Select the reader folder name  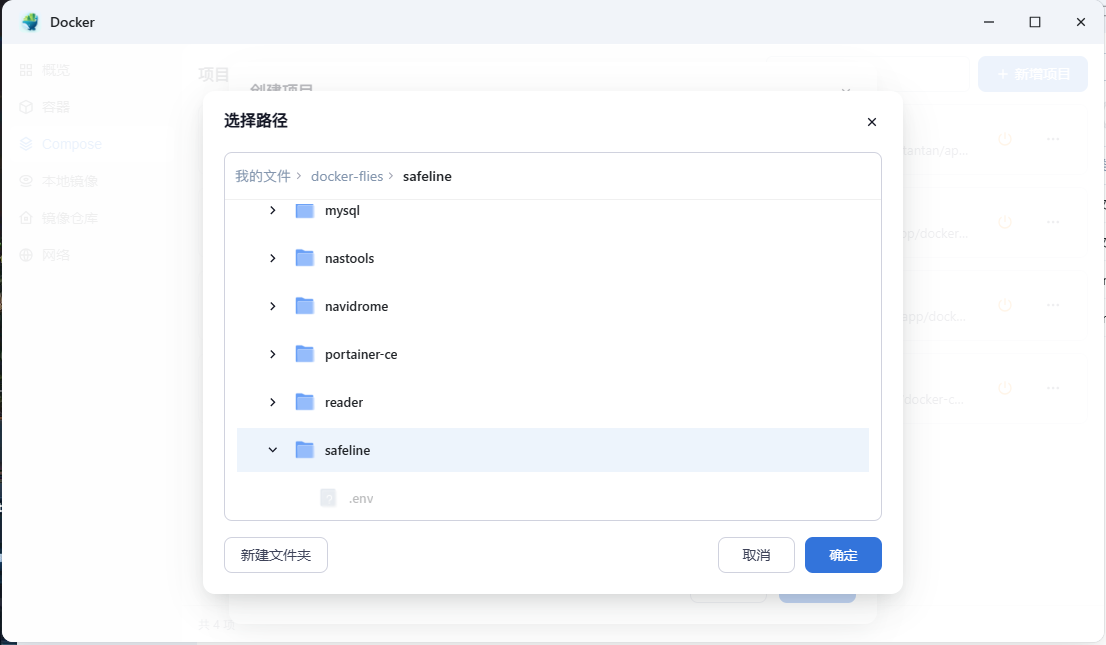pos(344,402)
